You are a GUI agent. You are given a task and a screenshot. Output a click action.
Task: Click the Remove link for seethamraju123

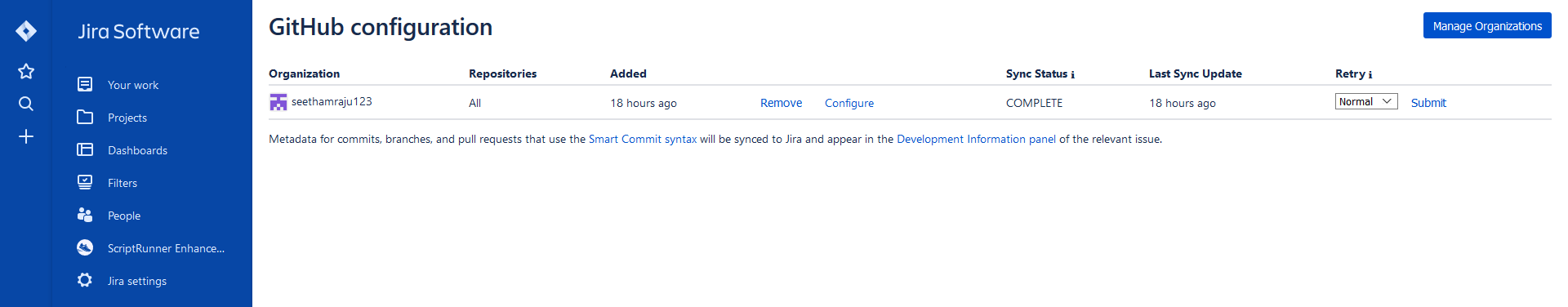(x=781, y=103)
